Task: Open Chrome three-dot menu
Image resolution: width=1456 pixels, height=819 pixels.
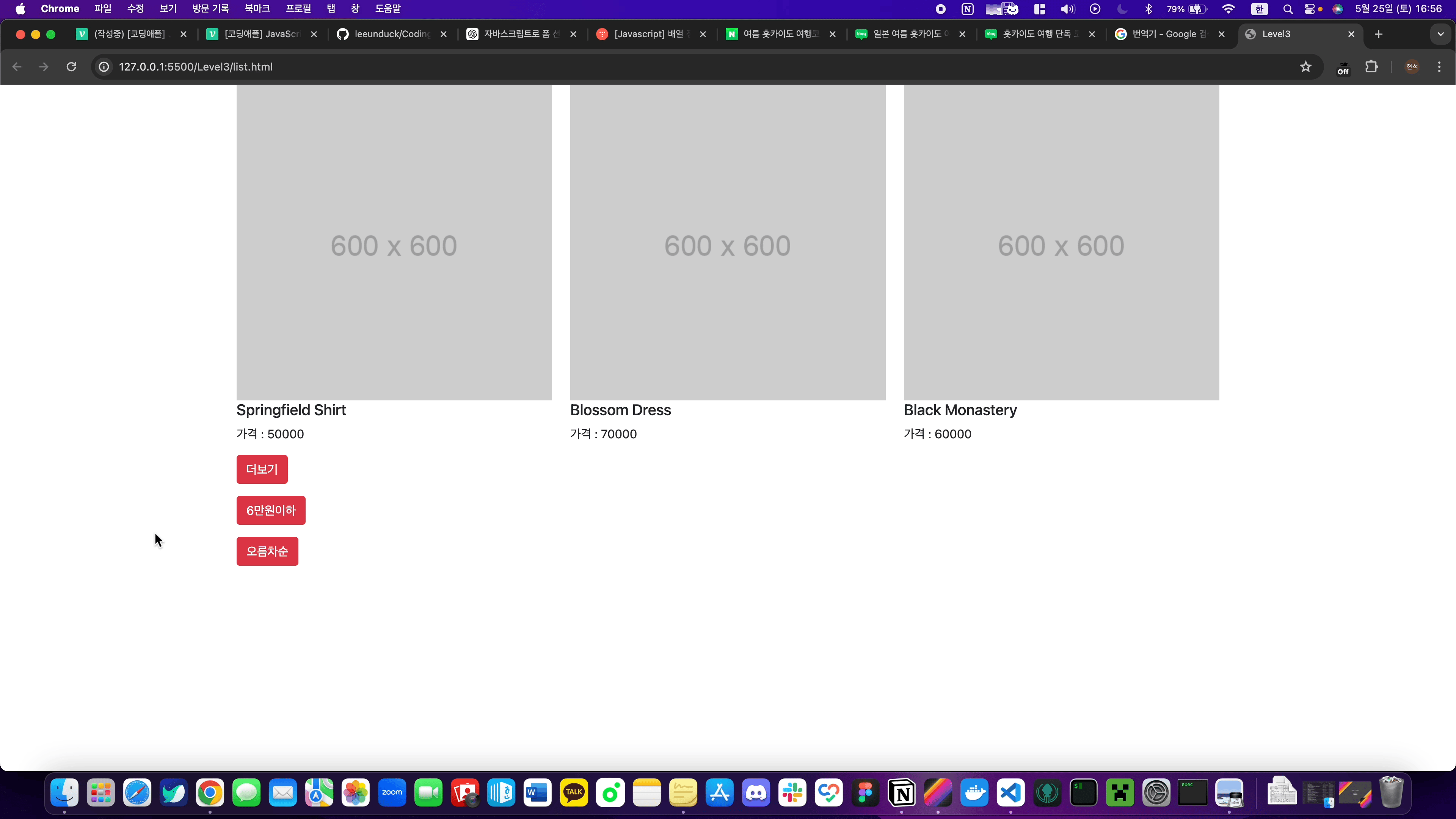Action: pos(1439,67)
